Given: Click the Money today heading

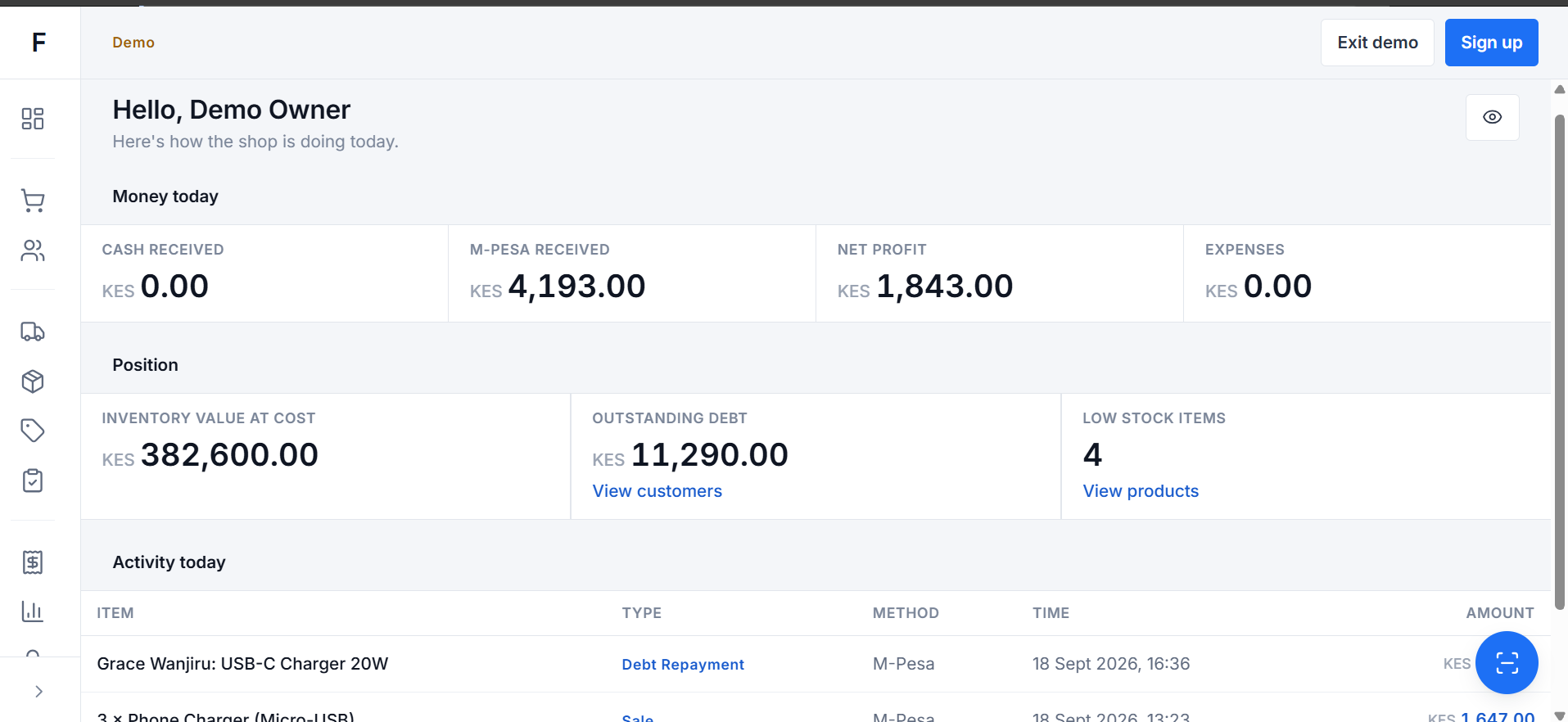Looking at the screenshot, I should click(x=165, y=196).
